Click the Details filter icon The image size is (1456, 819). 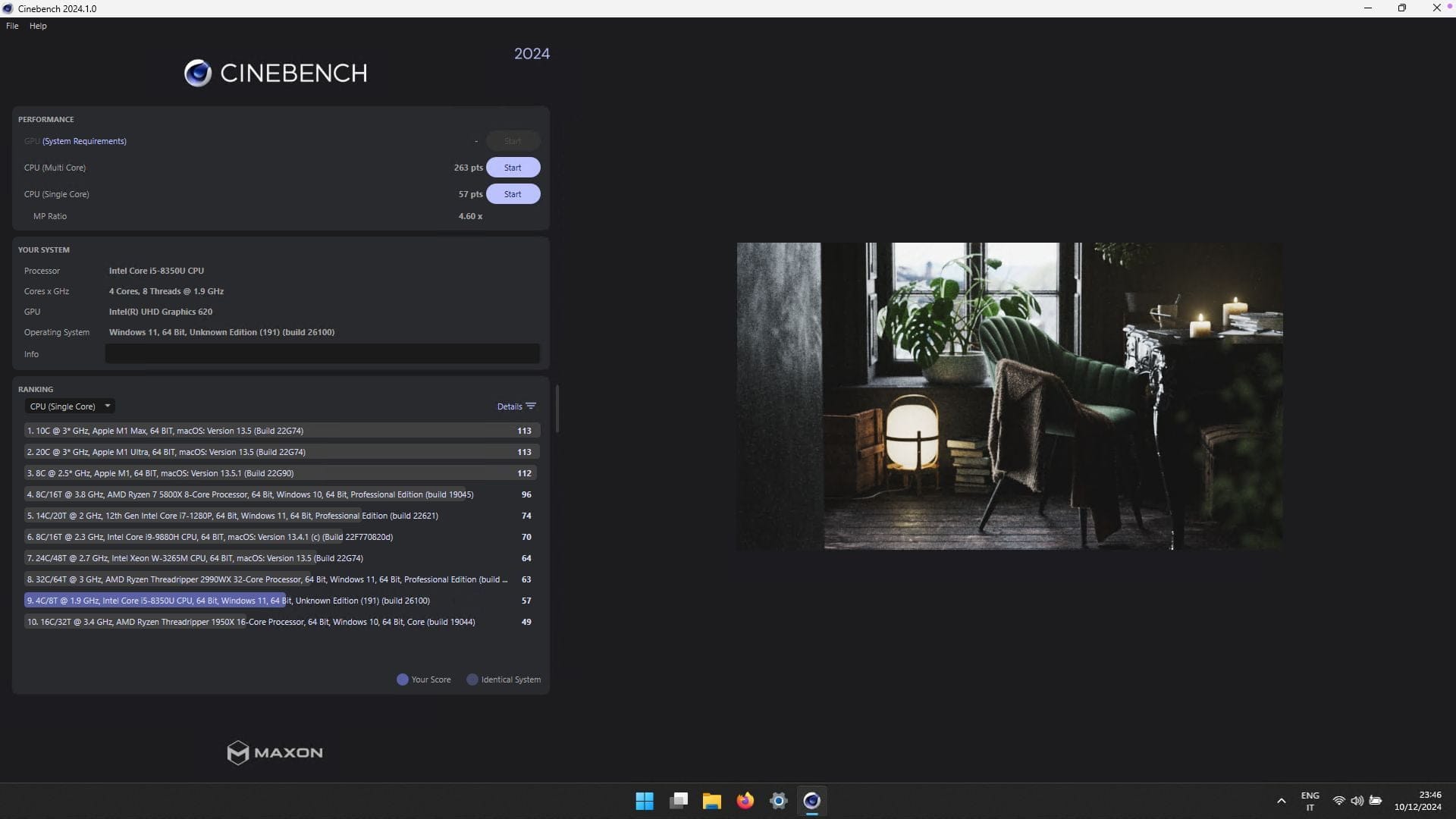(x=531, y=406)
